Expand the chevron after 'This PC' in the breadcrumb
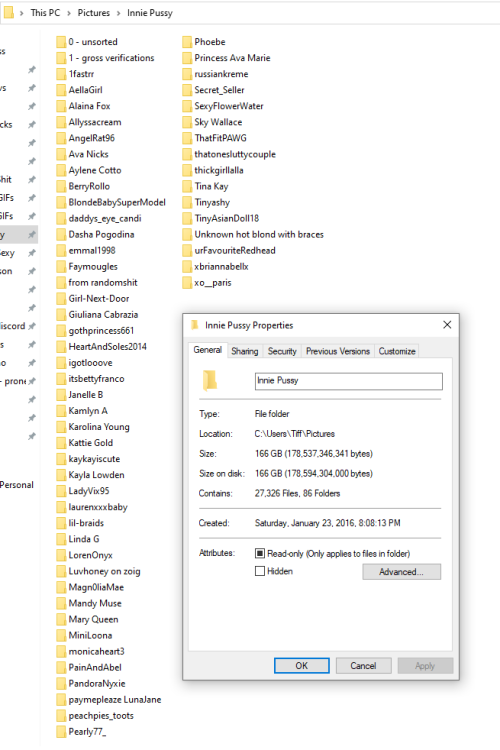The width and height of the screenshot is (500, 750). point(69,13)
